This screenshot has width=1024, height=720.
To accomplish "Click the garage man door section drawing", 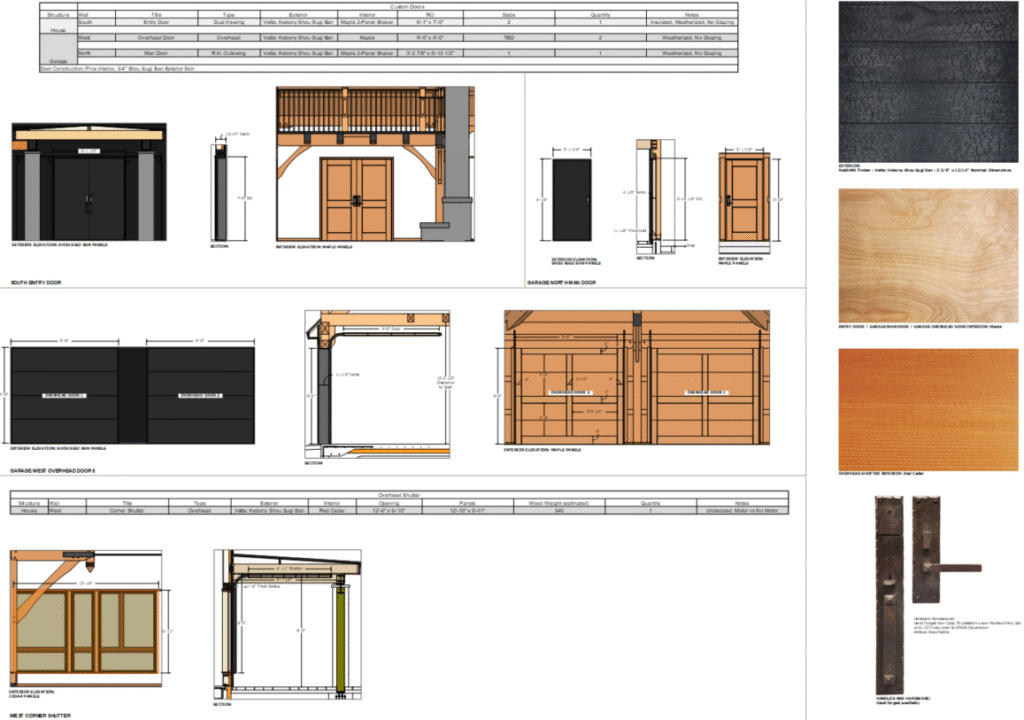I will 650,195.
